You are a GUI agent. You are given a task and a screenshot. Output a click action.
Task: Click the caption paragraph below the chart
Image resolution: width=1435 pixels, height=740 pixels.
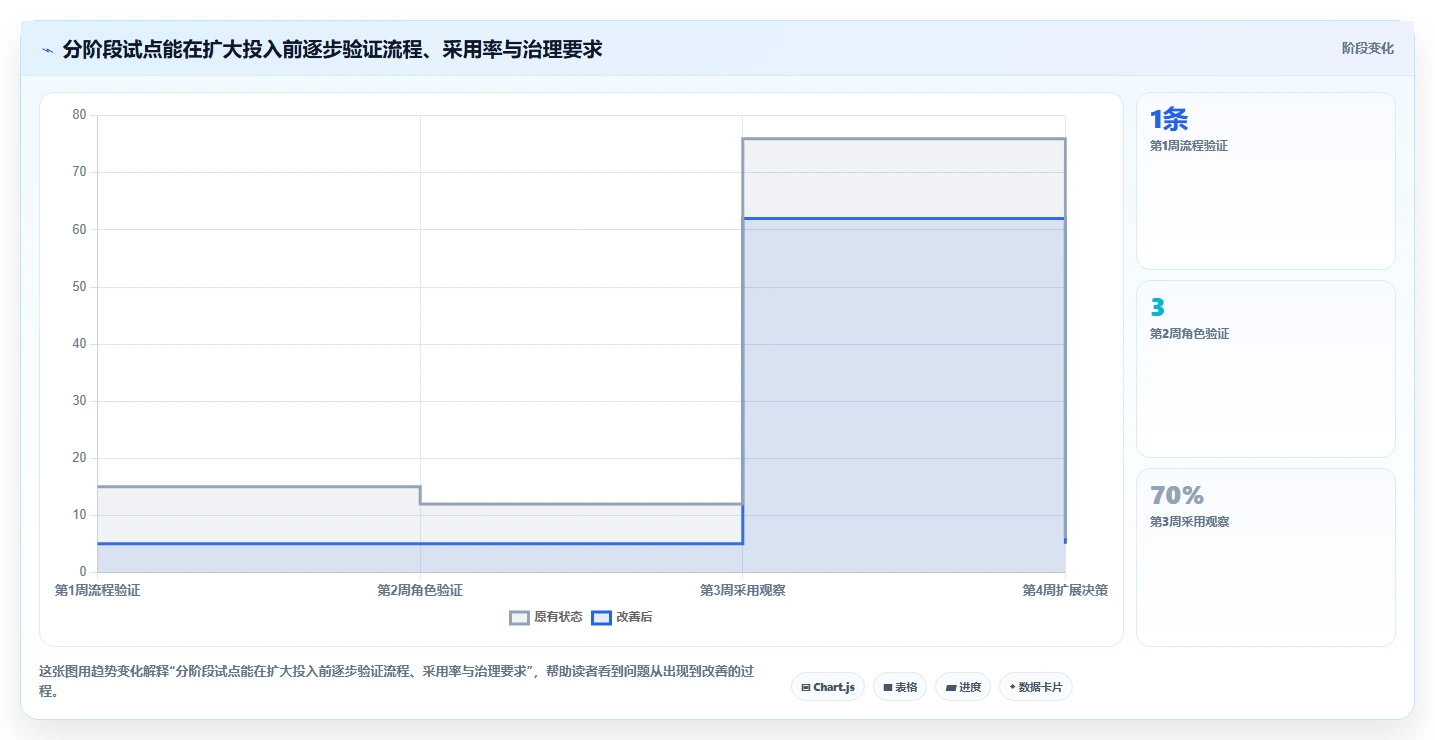click(x=395, y=681)
